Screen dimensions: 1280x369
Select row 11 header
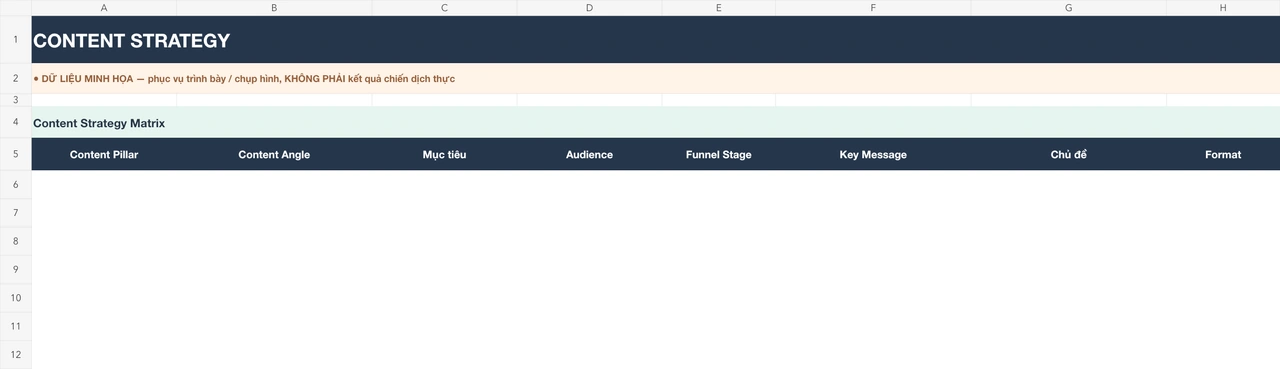click(16, 326)
